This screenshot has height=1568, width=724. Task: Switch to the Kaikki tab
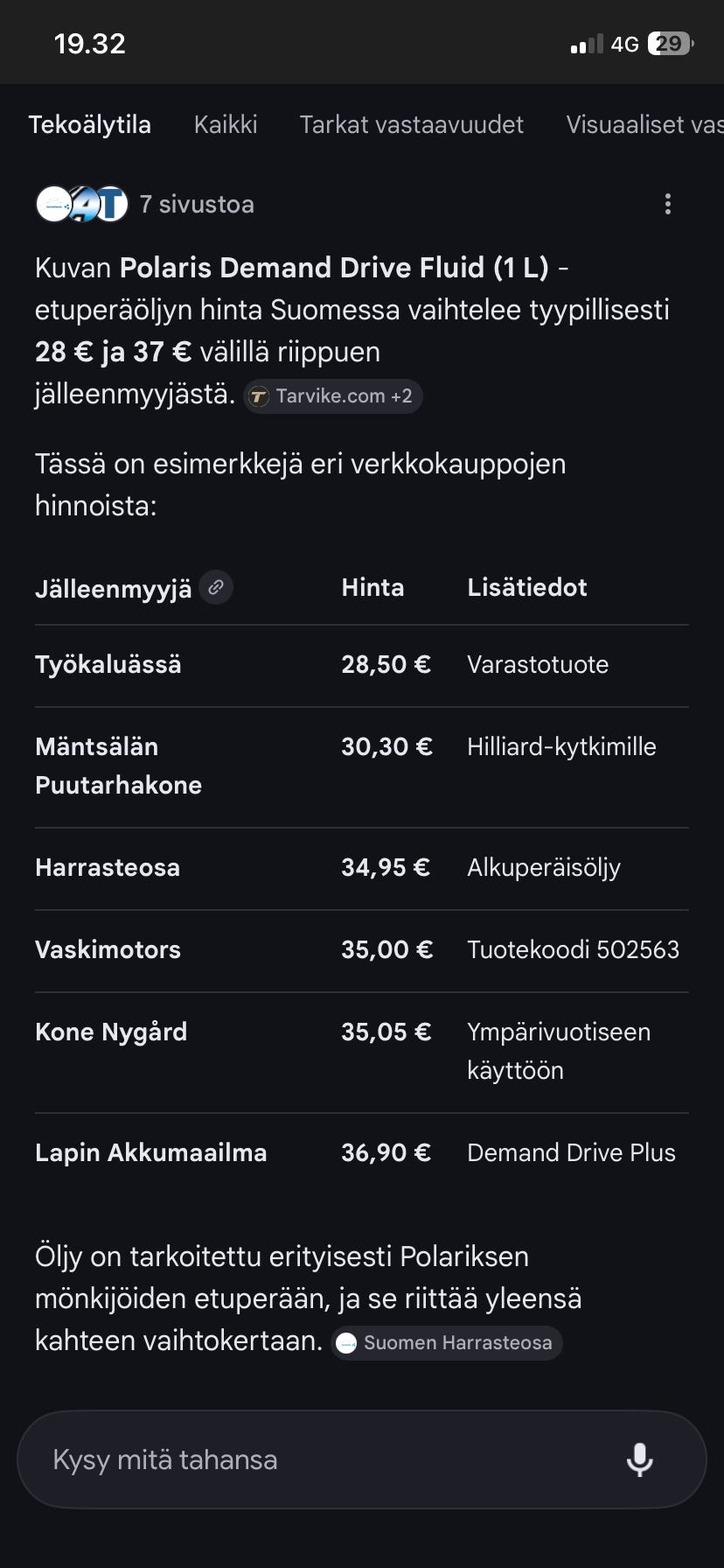[226, 124]
